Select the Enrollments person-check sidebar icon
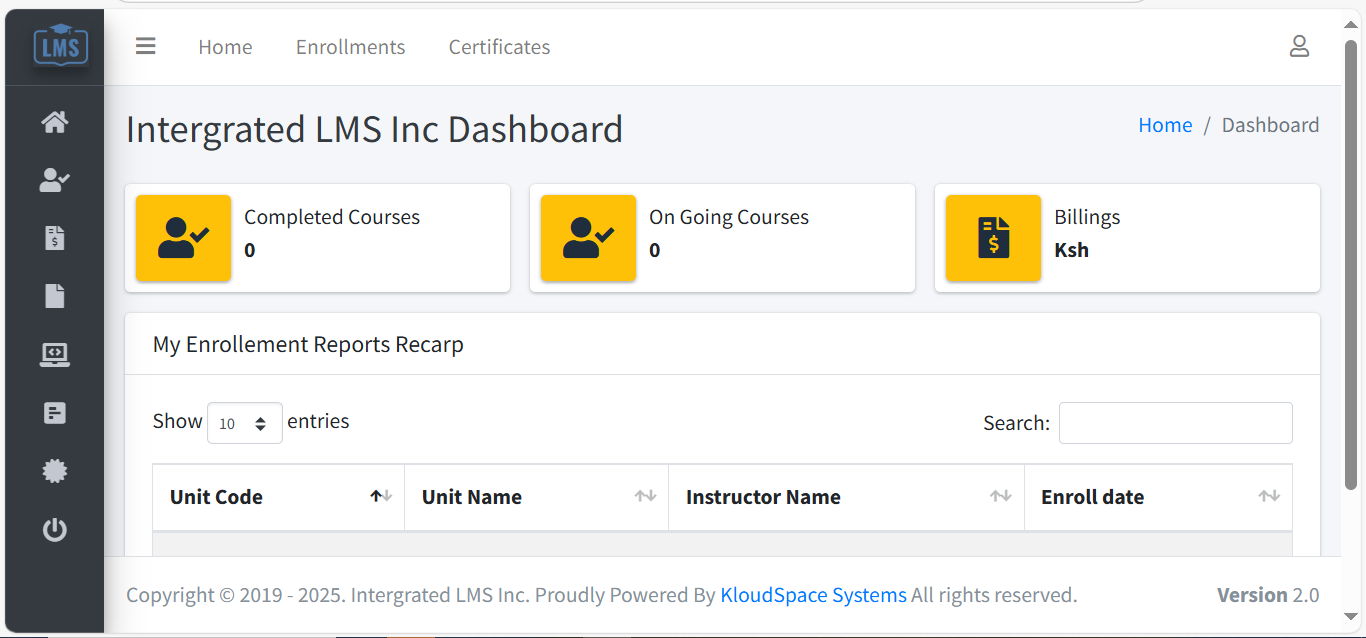 [x=54, y=180]
